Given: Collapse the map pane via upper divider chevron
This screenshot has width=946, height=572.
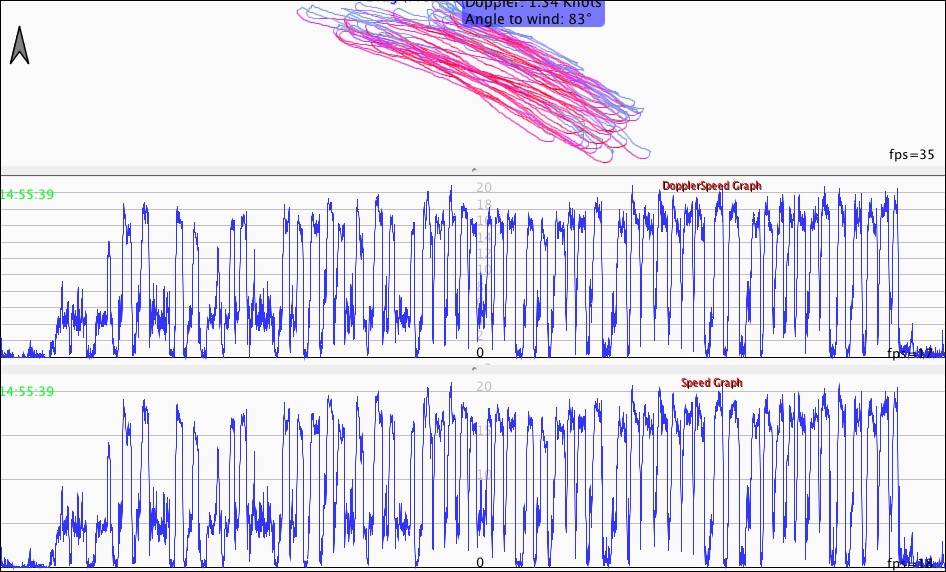Looking at the screenshot, I should [x=473, y=171].
